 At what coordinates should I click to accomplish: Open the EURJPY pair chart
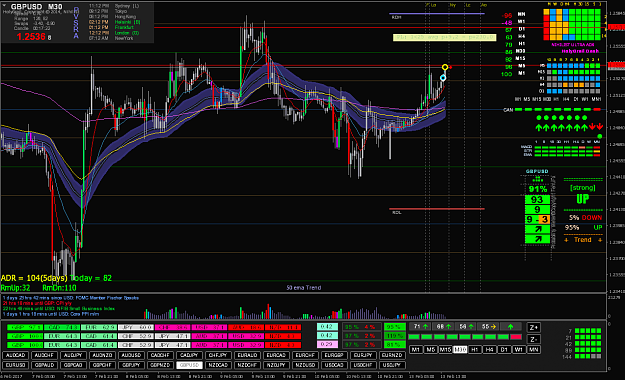363,355
